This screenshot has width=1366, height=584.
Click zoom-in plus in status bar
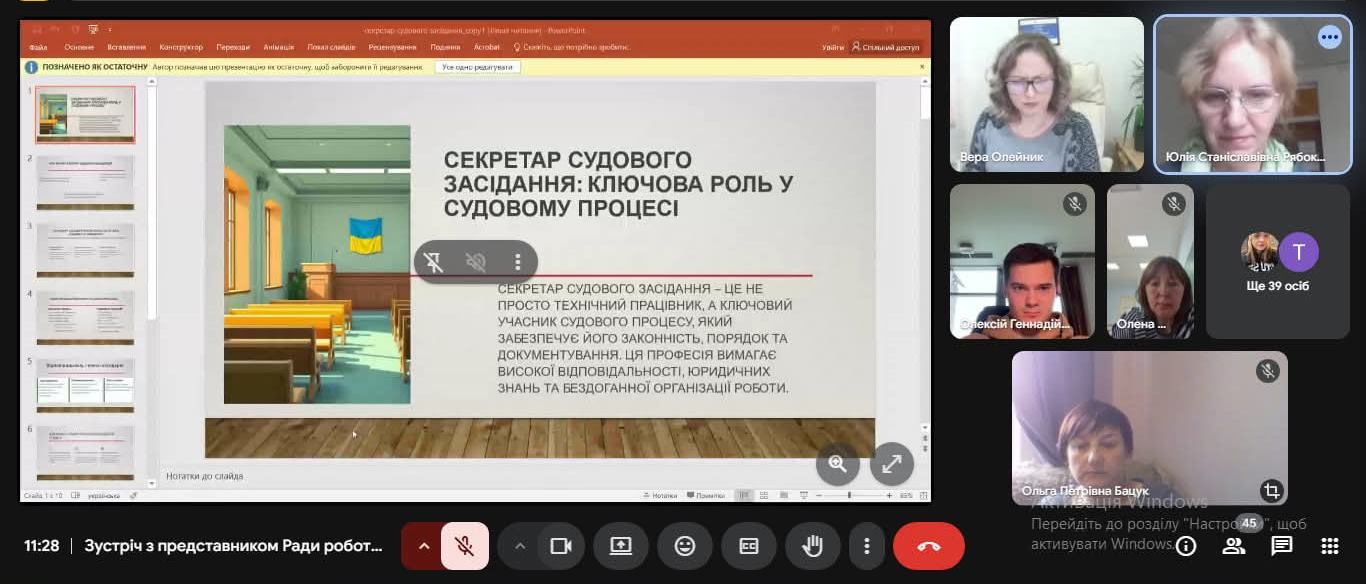coord(889,495)
